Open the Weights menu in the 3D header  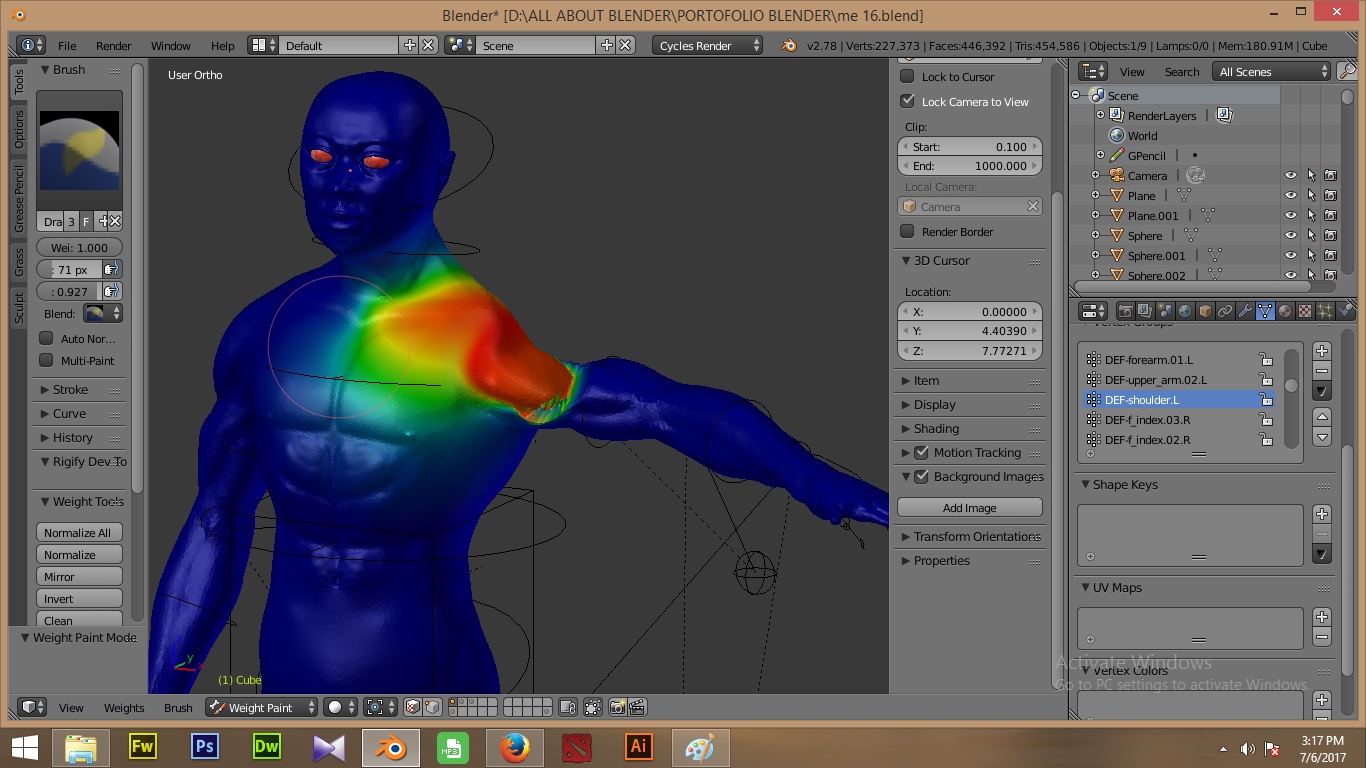tap(124, 707)
